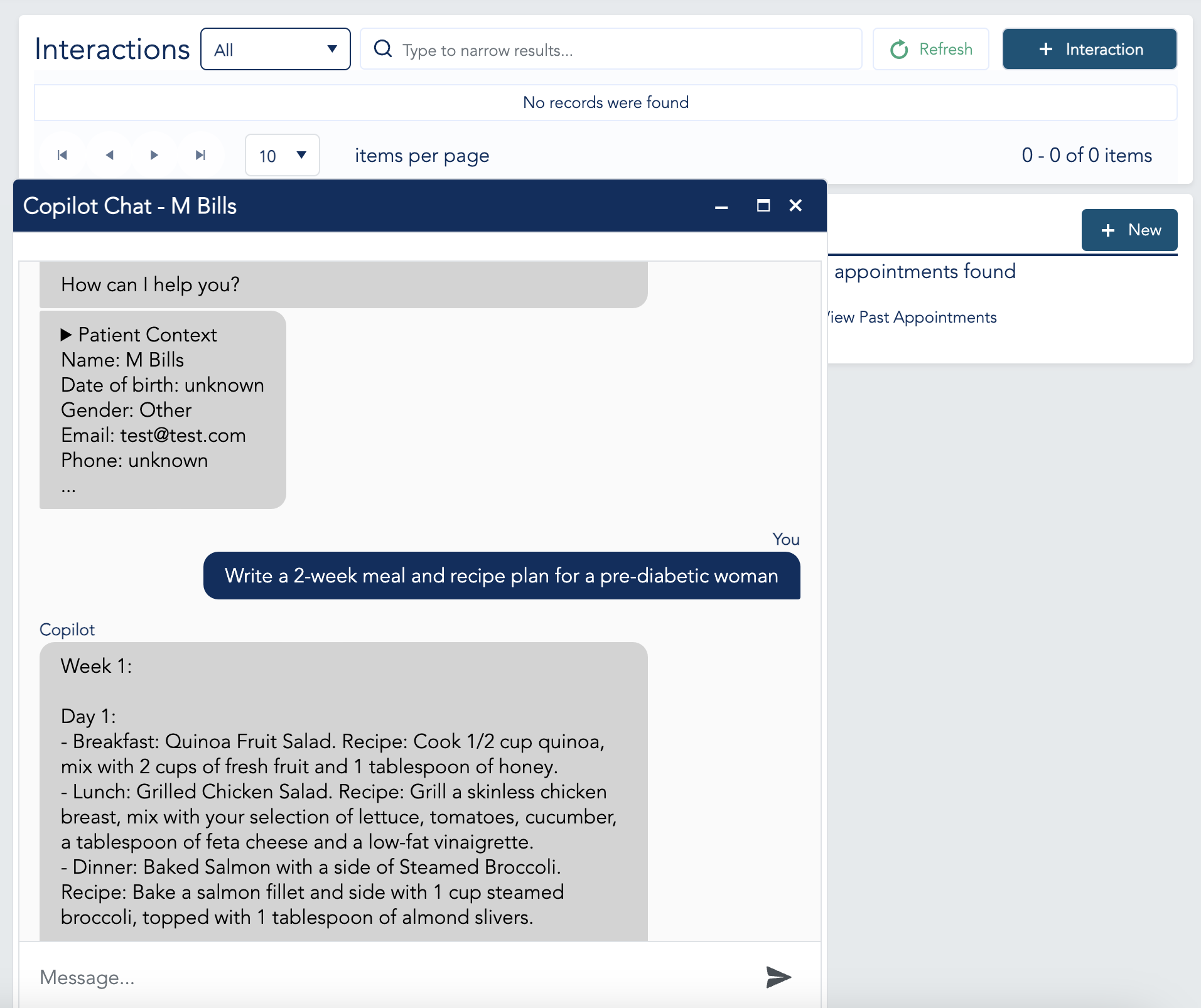Send the chat message via paper plane icon

click(778, 977)
